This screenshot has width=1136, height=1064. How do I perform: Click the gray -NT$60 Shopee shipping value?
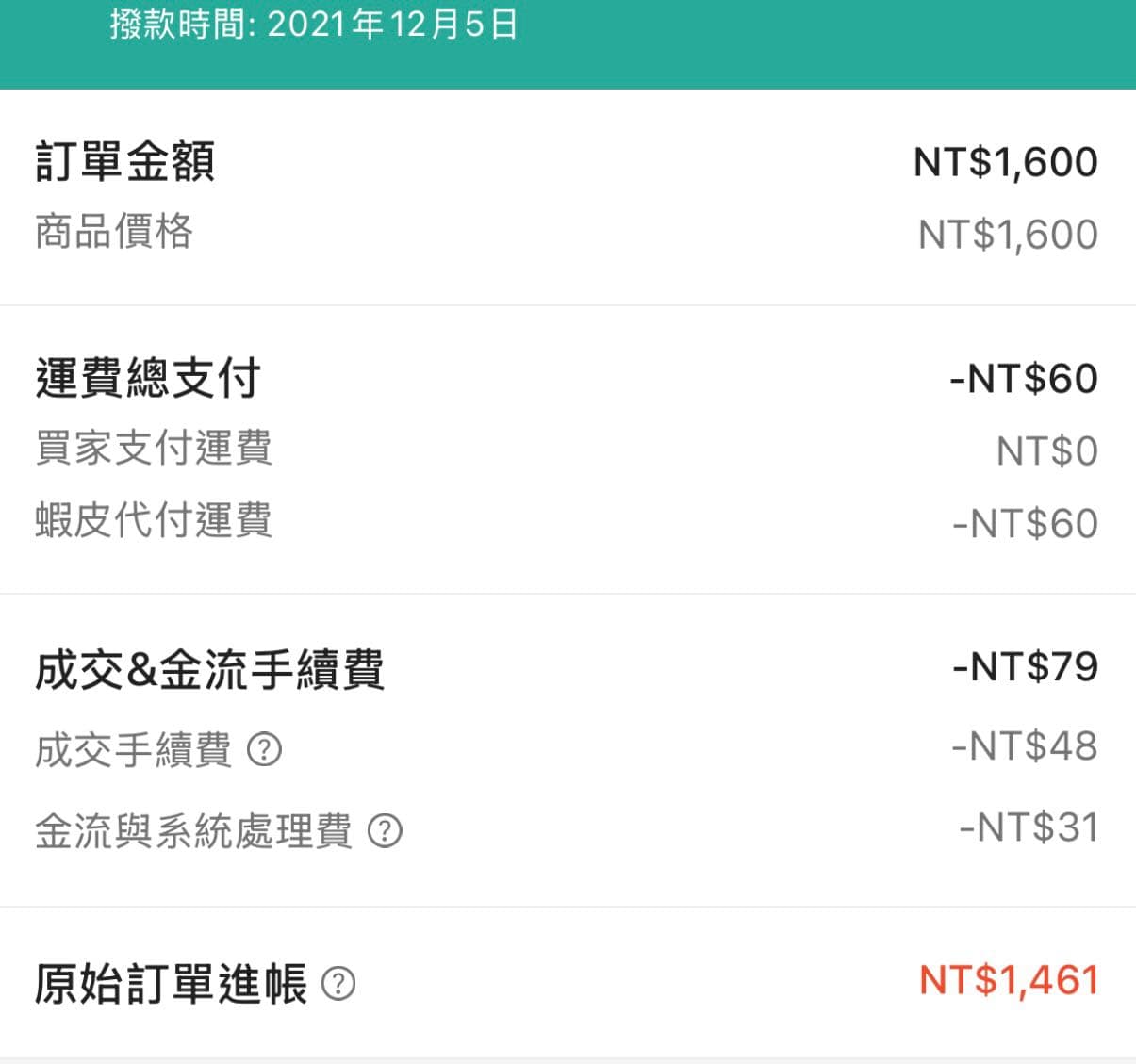pos(1026,524)
